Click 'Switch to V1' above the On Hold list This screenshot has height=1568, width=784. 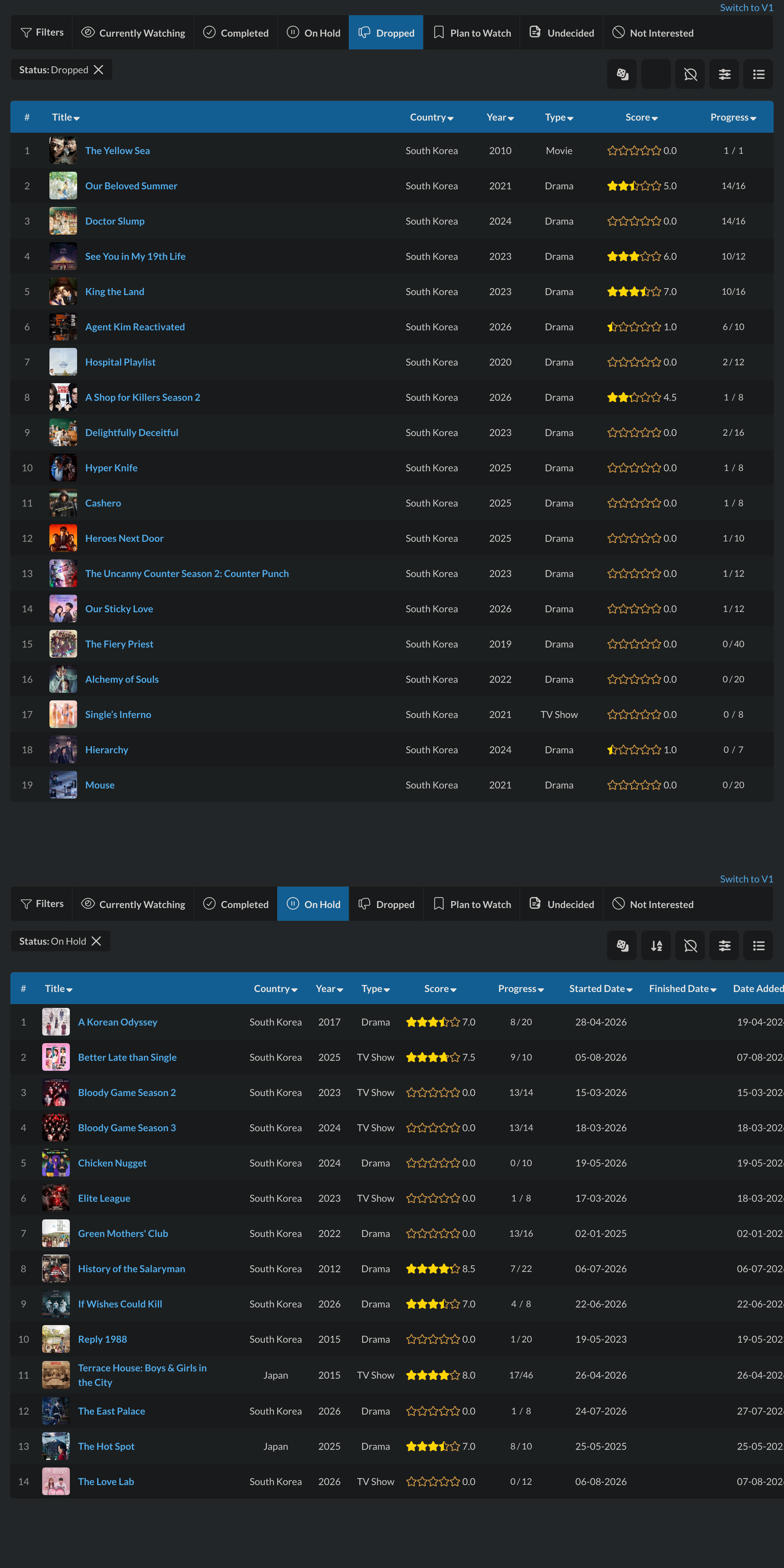pos(746,879)
